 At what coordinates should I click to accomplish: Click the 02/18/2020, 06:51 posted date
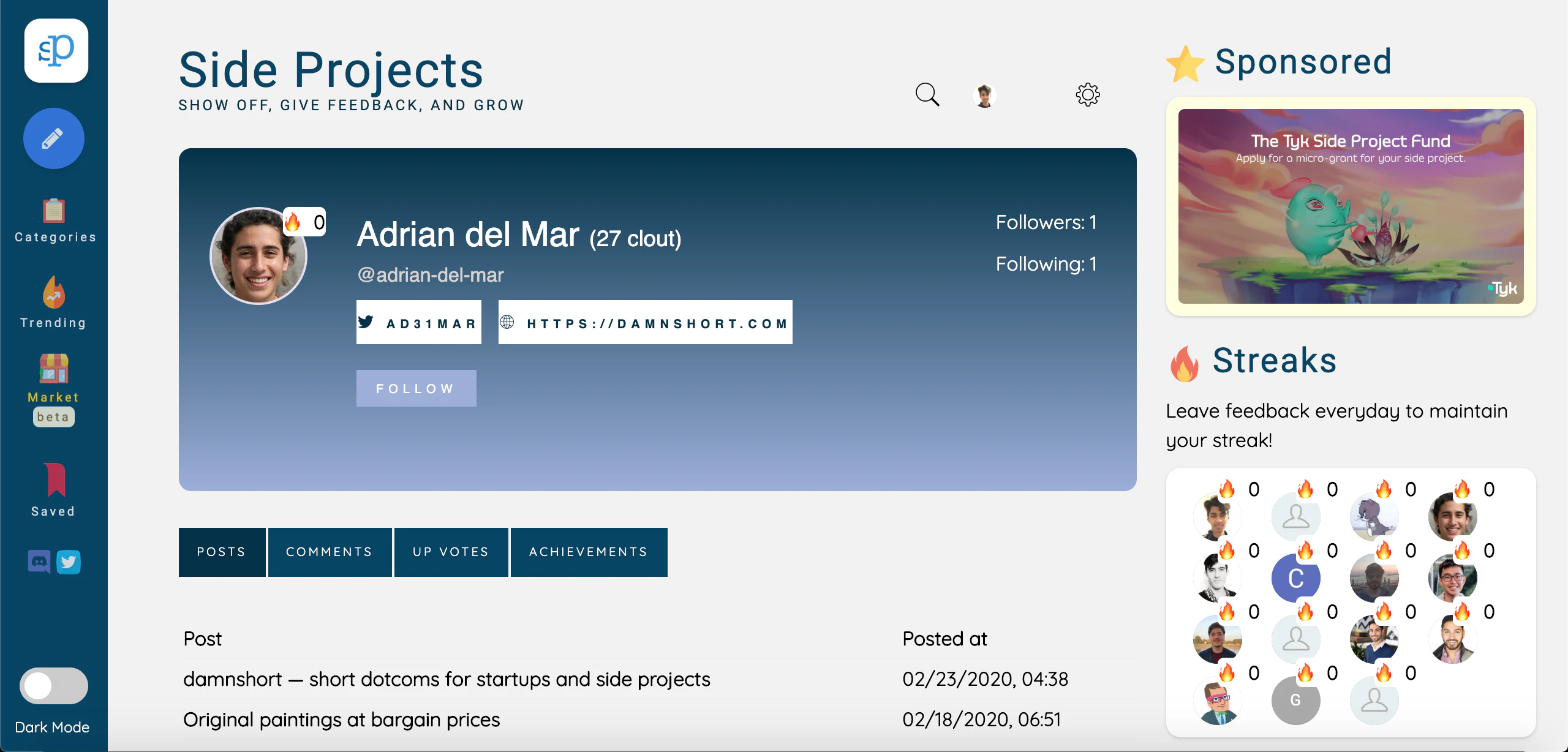tap(981, 720)
